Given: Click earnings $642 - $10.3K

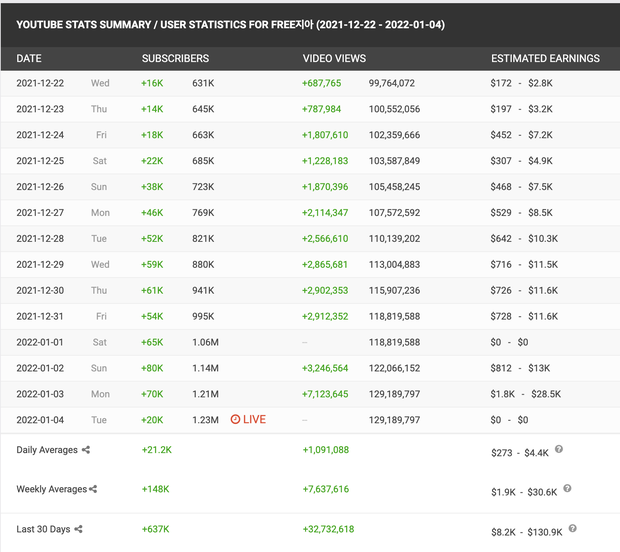Looking at the screenshot, I should point(524,238).
